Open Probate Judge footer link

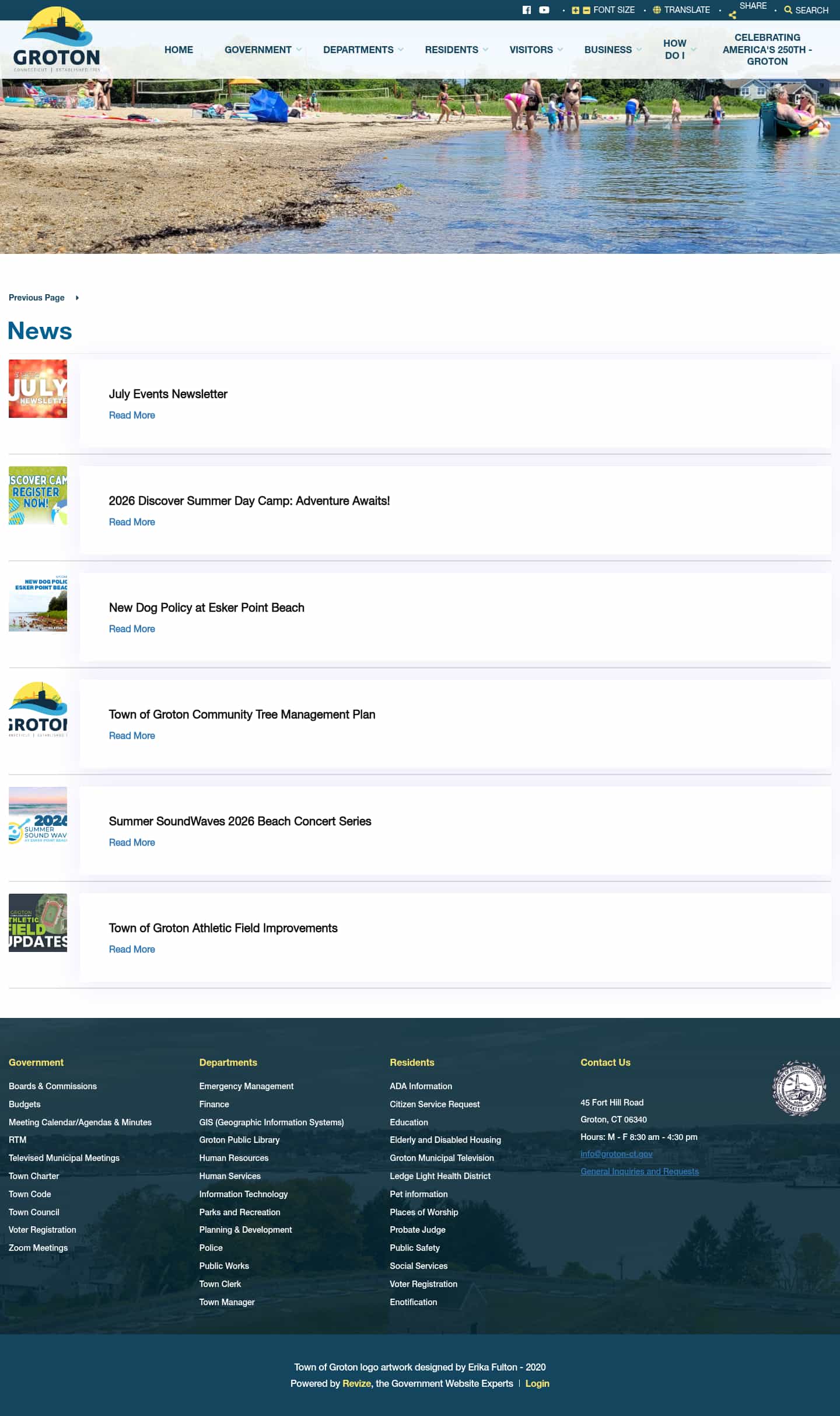[417, 1230]
